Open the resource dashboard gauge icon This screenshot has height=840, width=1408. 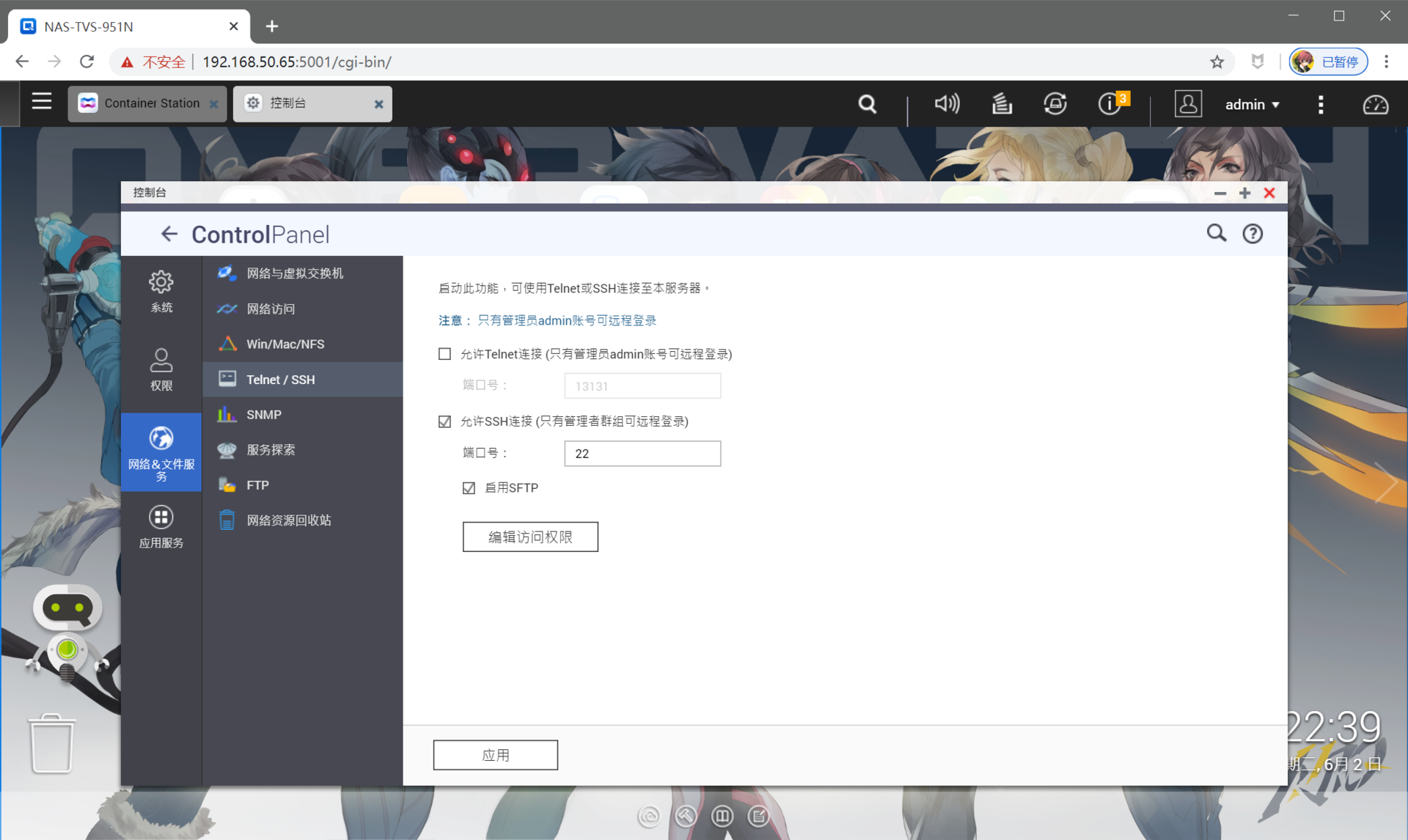pyautogui.click(x=1375, y=105)
